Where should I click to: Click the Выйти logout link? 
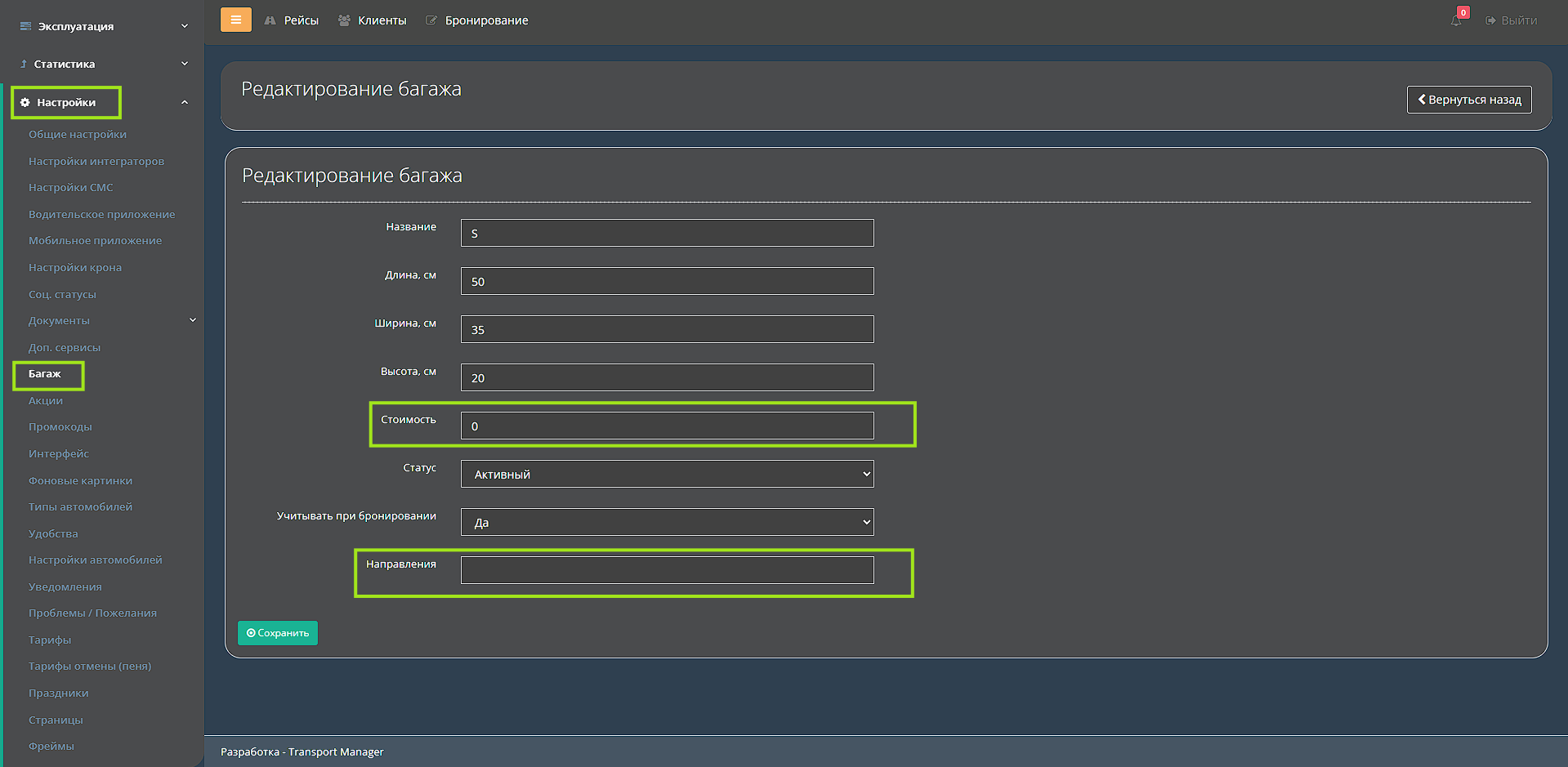point(1512,20)
